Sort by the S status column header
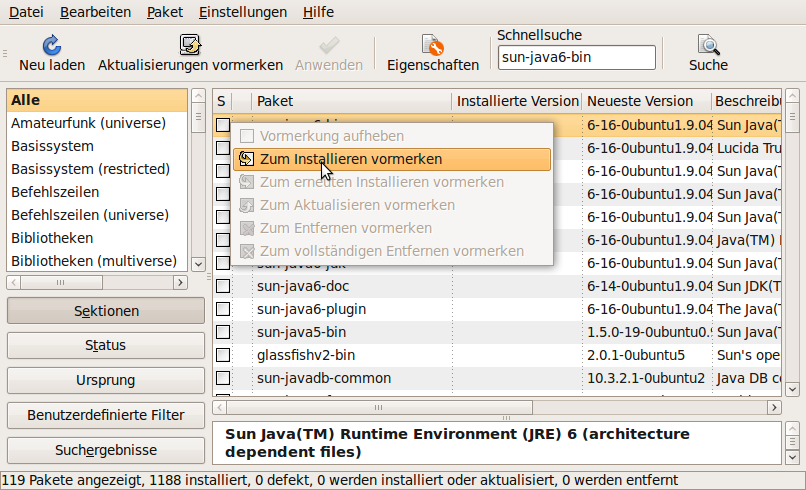The width and height of the screenshot is (806, 490). pos(222,101)
